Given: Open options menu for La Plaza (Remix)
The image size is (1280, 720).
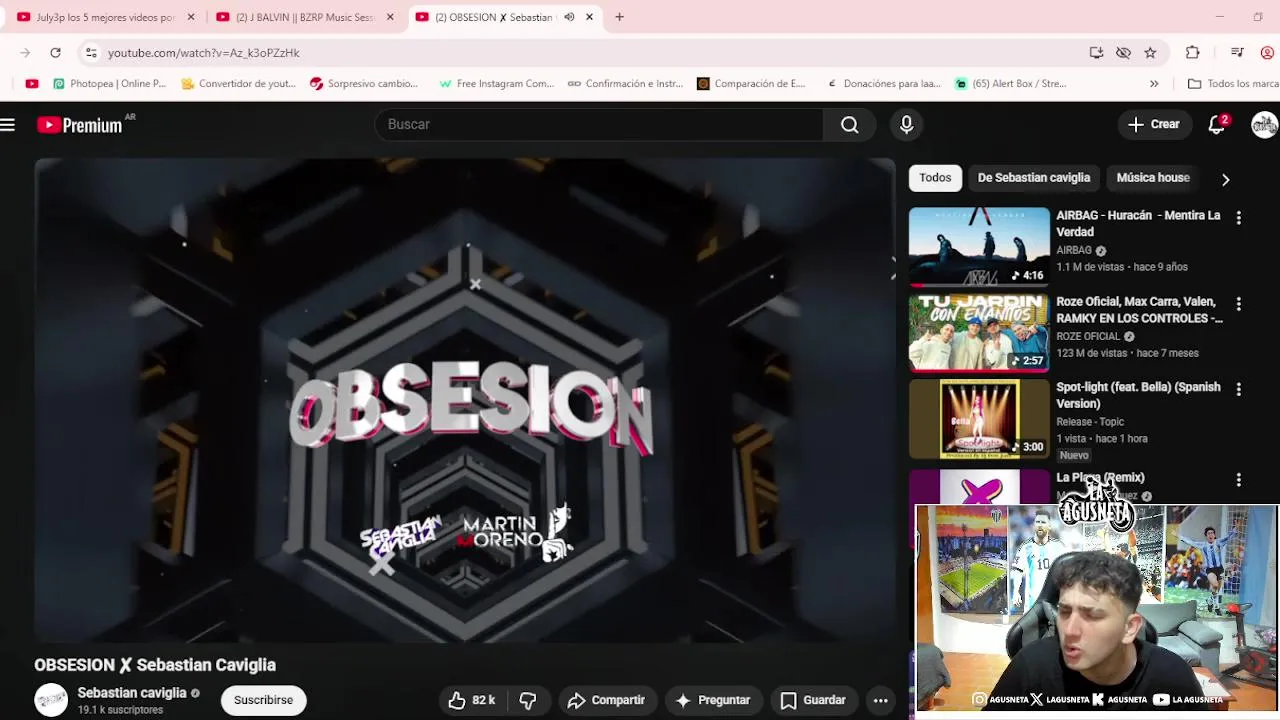Looking at the screenshot, I should tap(1238, 480).
